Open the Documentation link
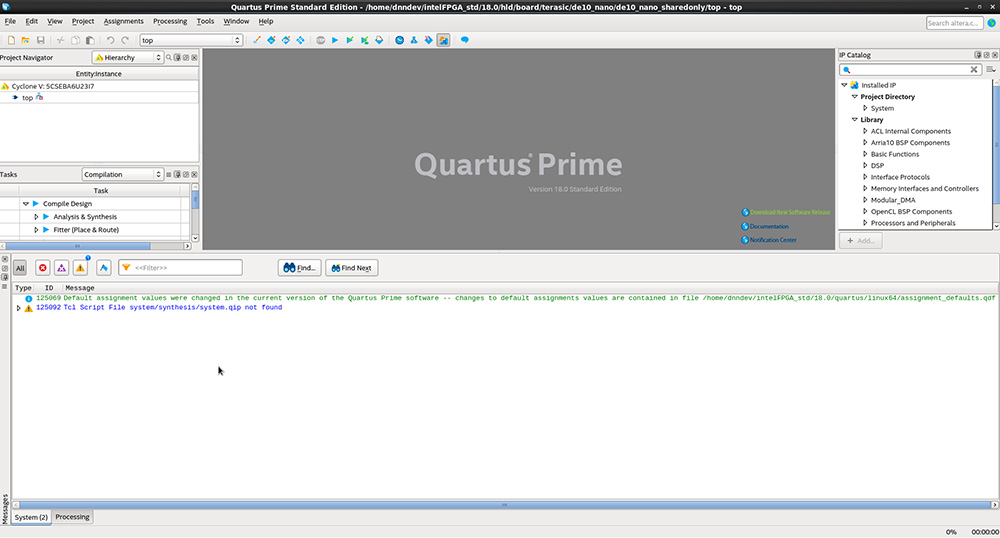Viewport: 1000px width, 538px height. pos(769,226)
